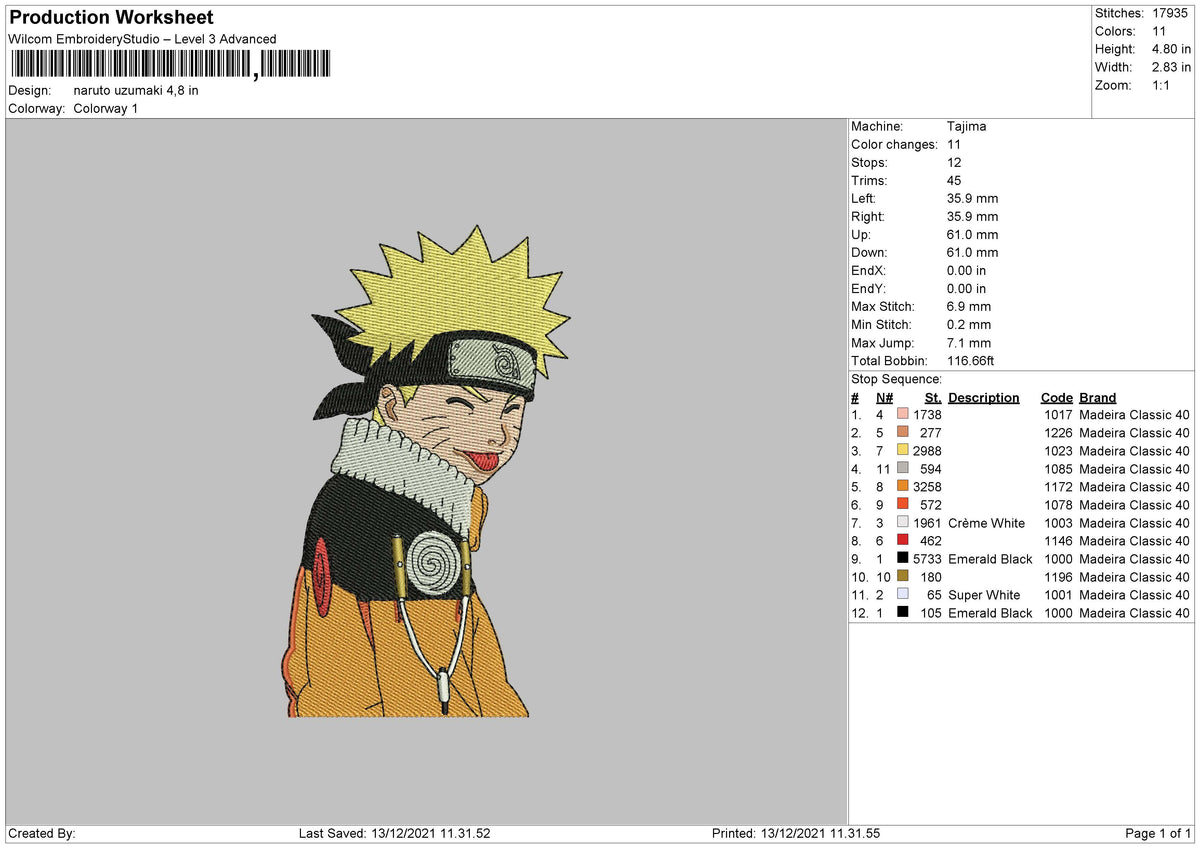This screenshot has height=848, width=1200.
Task: Click the Brand column header
Action: (1098, 397)
